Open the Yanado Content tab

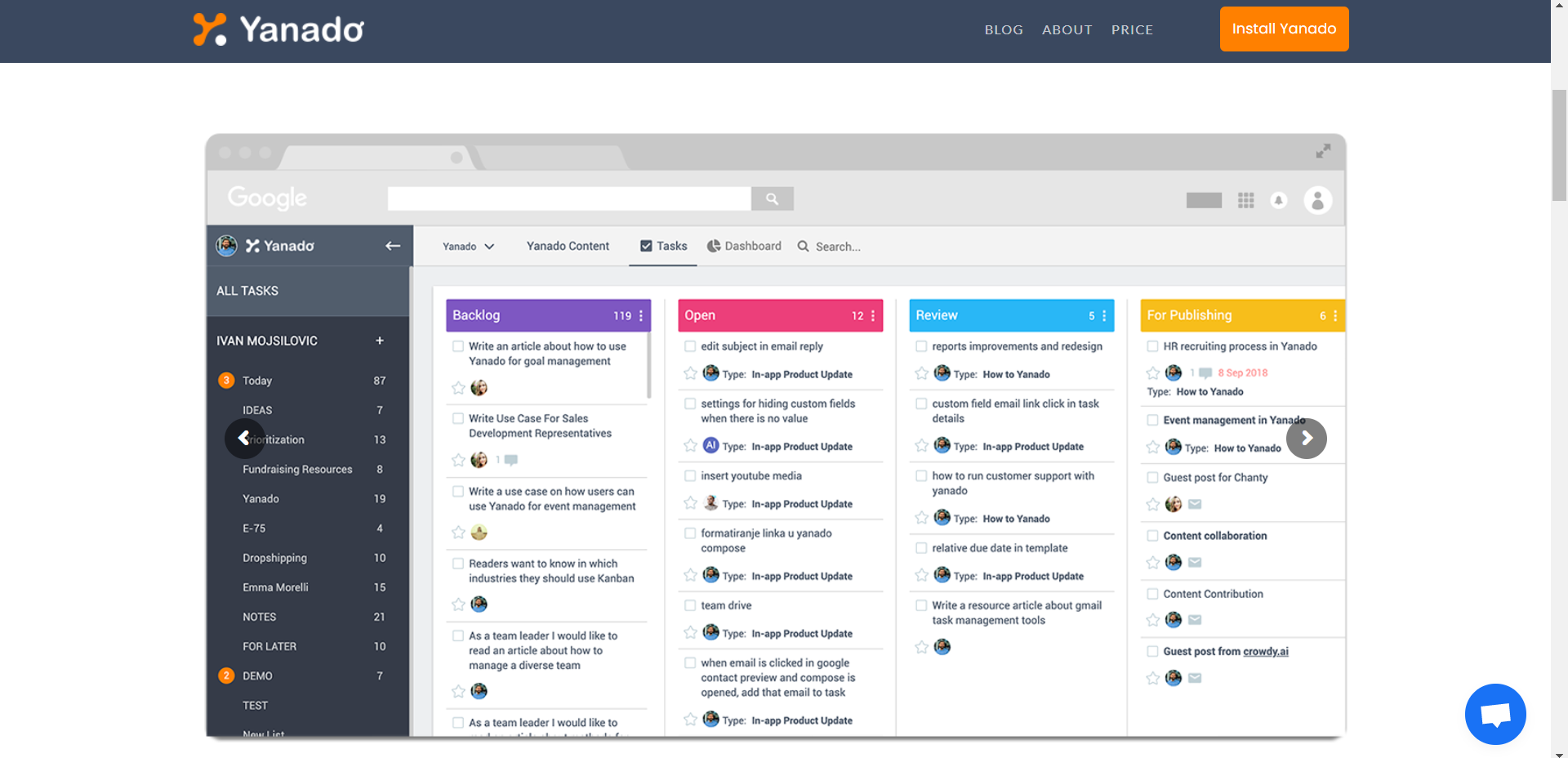[x=568, y=246]
